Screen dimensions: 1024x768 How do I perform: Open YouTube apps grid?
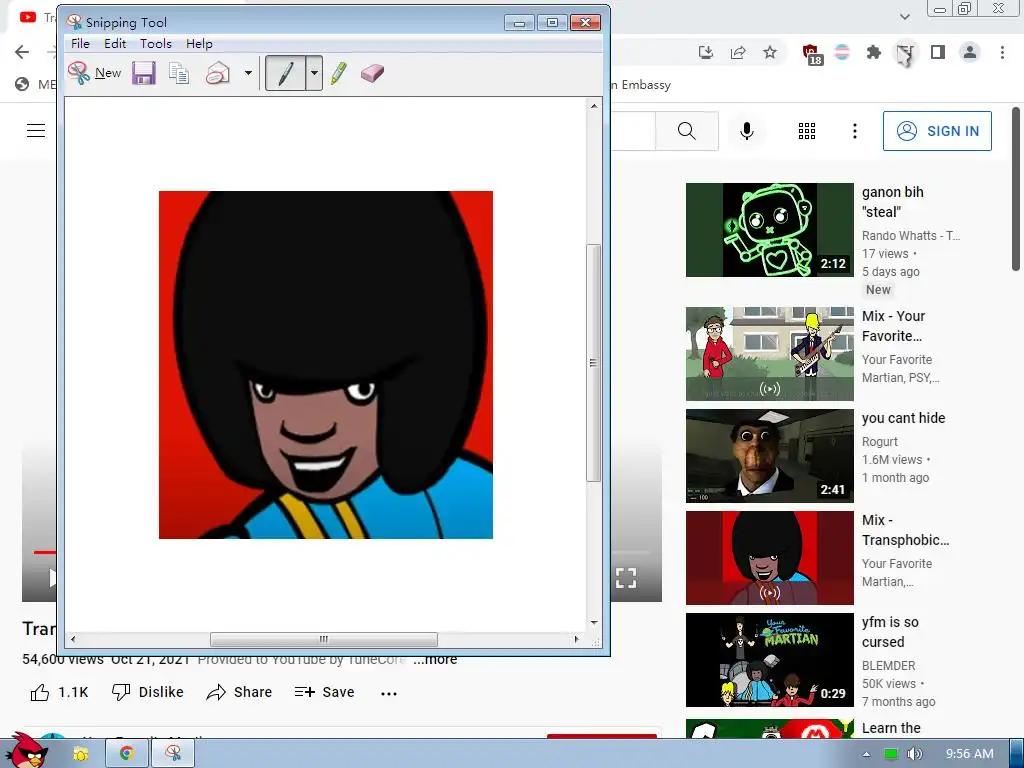[807, 131]
